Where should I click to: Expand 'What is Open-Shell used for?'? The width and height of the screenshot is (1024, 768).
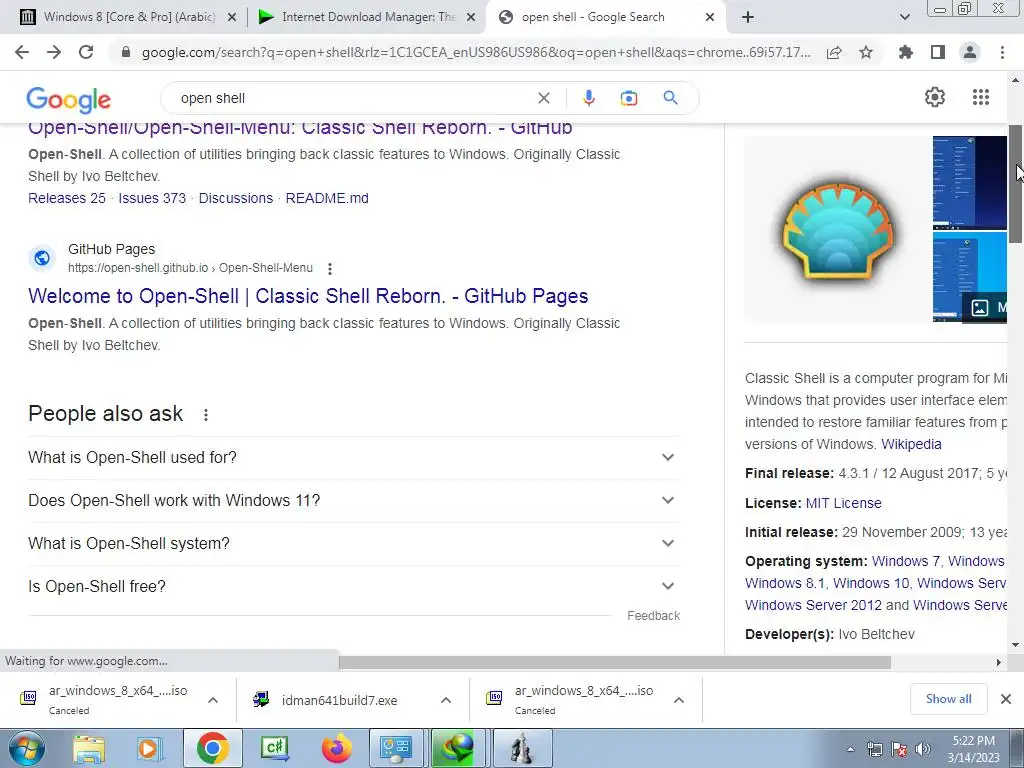point(354,458)
